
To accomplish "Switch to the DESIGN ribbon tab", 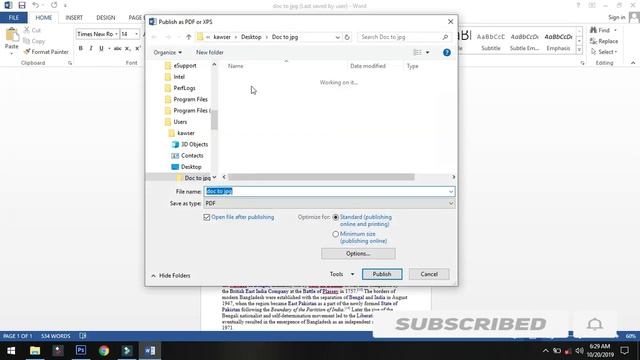I will (106, 18).
